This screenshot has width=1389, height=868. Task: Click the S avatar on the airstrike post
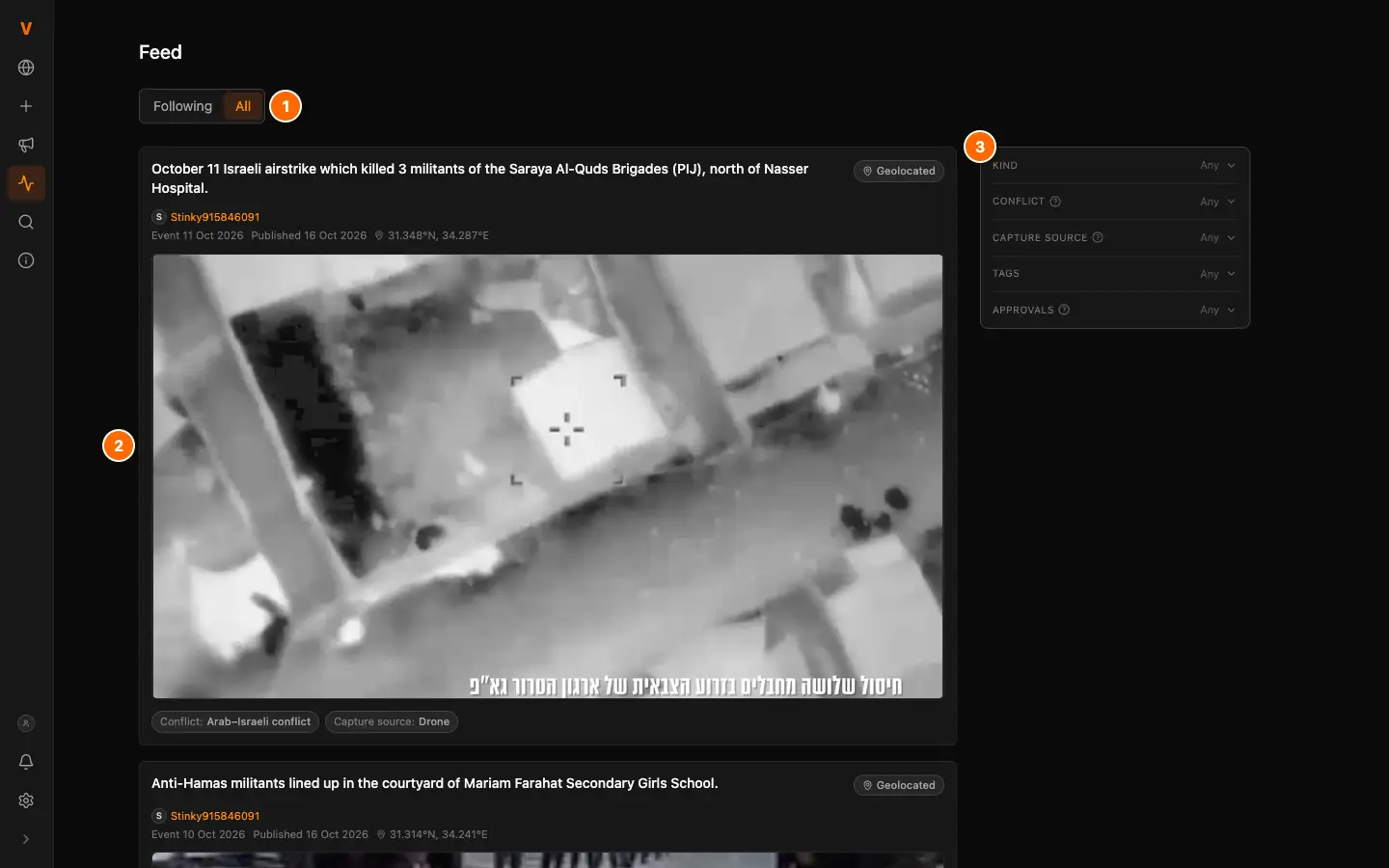pyautogui.click(x=159, y=217)
